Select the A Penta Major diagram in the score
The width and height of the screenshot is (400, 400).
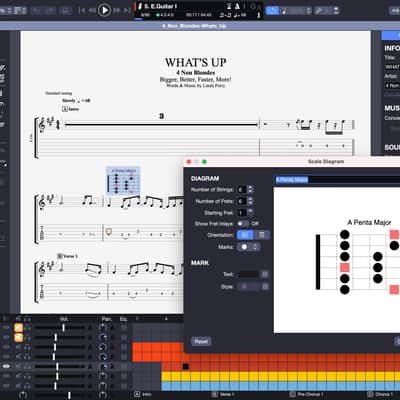tap(123, 181)
